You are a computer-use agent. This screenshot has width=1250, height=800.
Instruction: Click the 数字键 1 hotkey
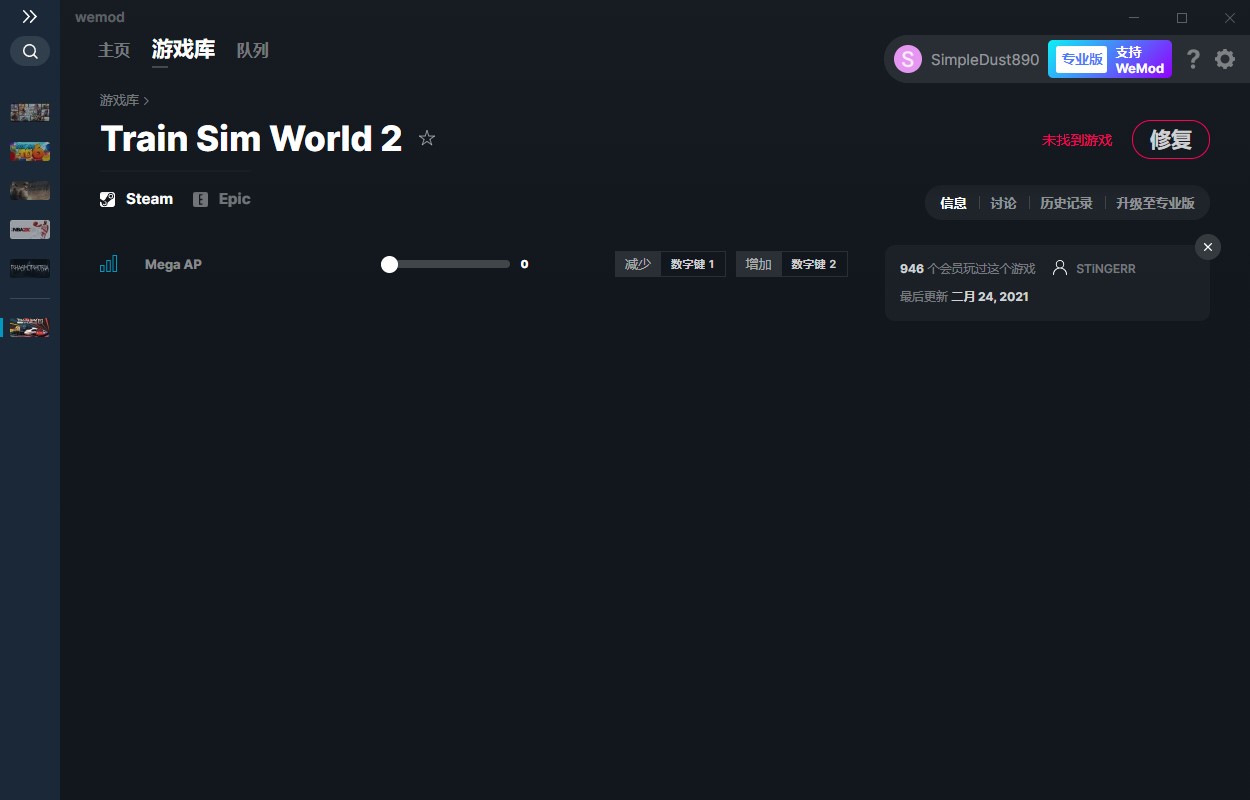point(693,264)
